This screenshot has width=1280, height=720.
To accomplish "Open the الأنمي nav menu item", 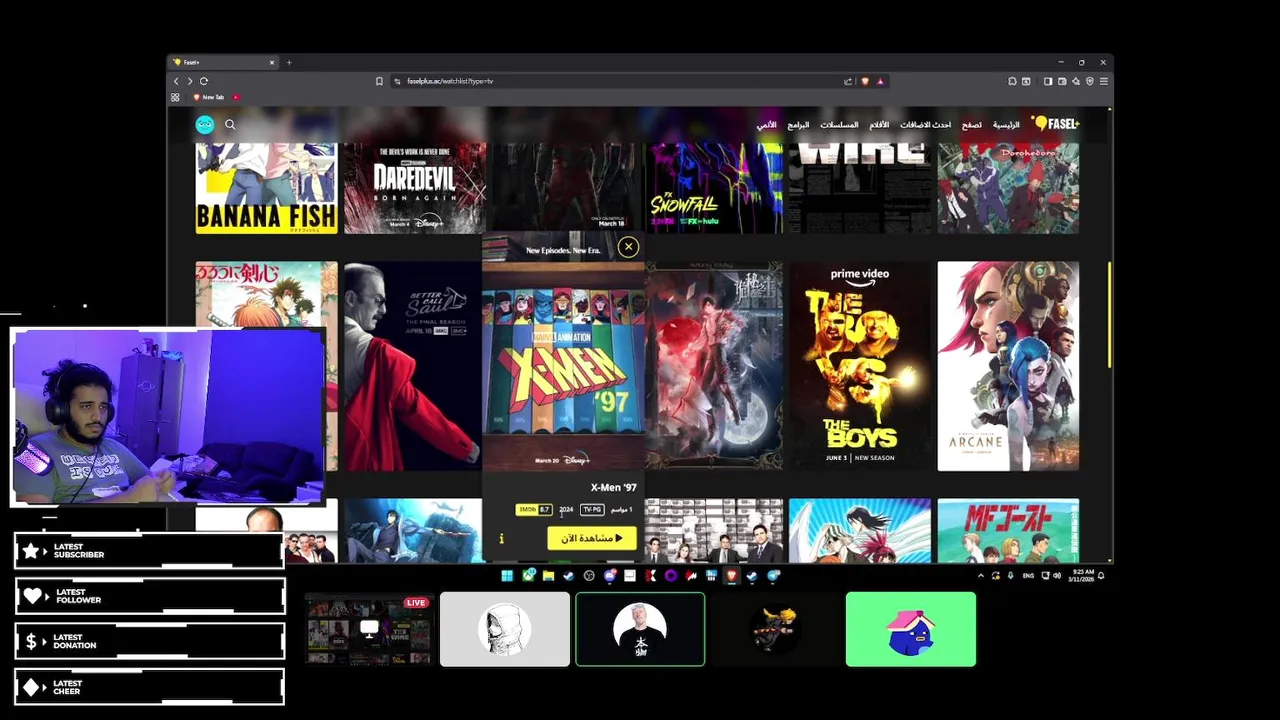I will 766,125.
